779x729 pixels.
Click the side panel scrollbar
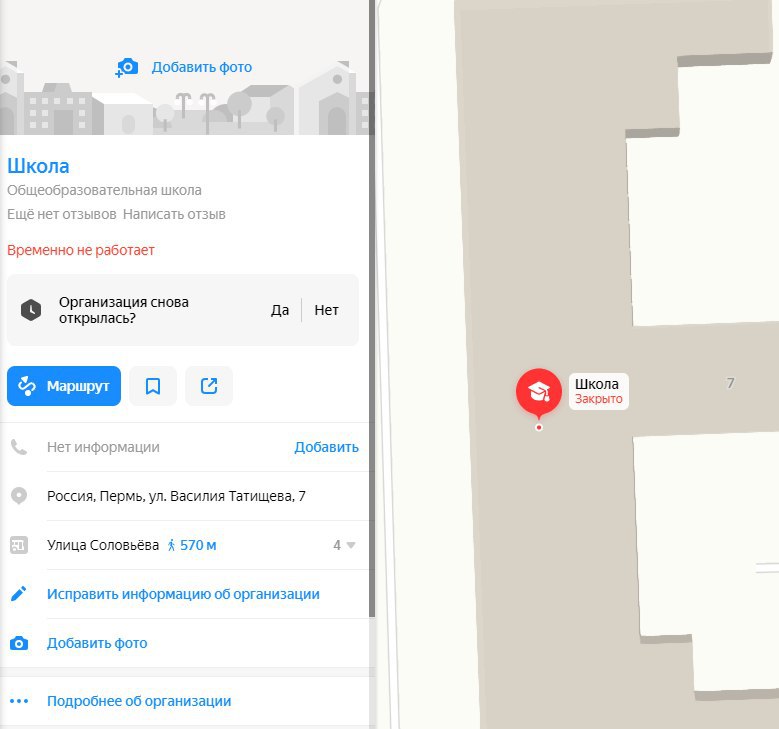[x=372, y=308]
